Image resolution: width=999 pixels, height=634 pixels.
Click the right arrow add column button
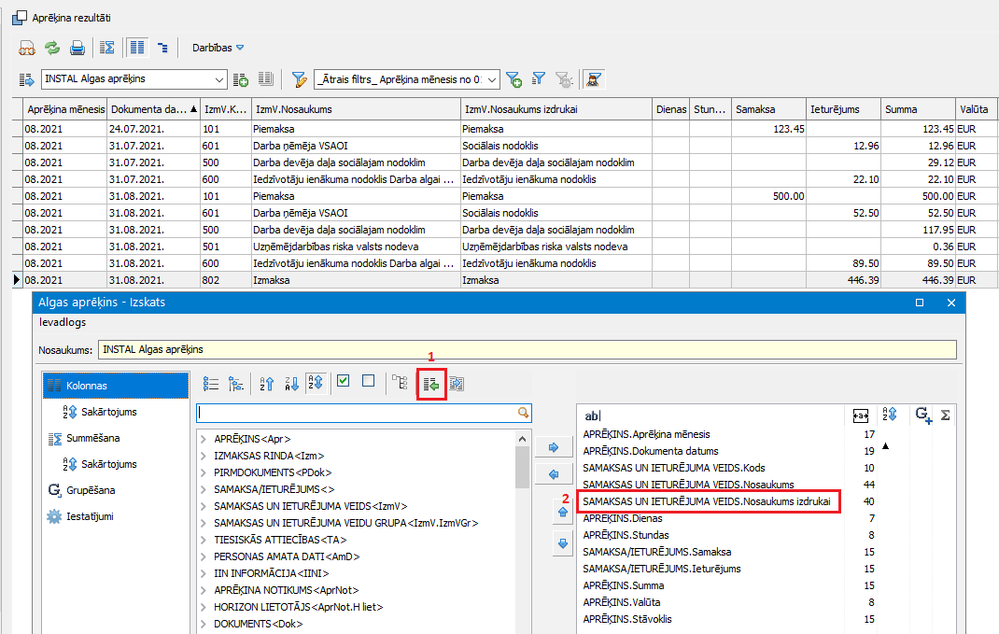coord(554,447)
